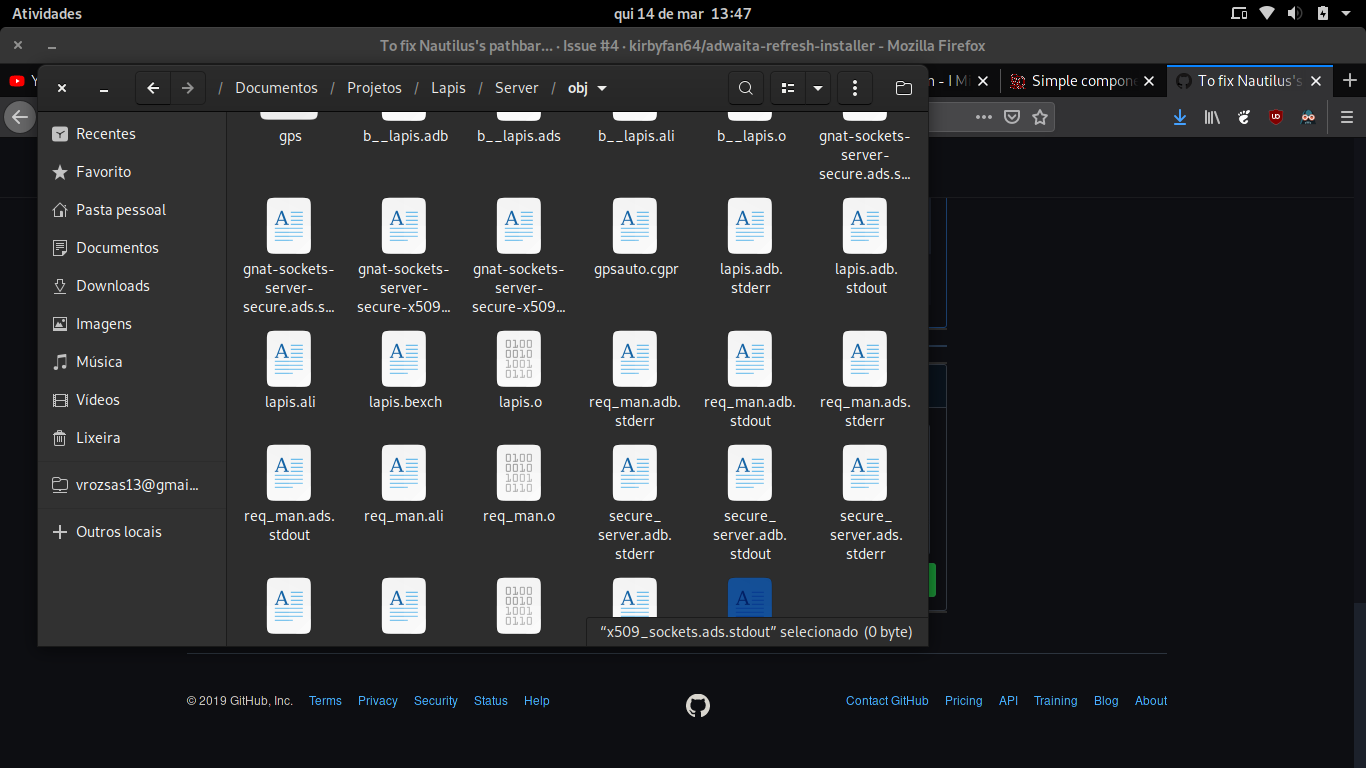
Task: Open Favorito in sidebar
Action: [132, 172]
